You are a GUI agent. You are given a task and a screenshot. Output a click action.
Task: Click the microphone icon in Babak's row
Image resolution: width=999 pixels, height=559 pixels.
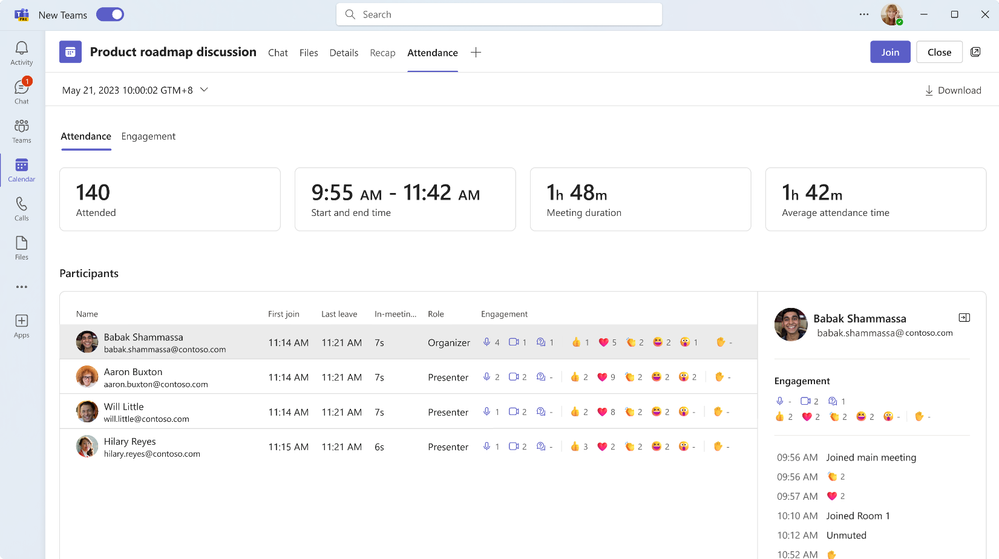point(487,342)
